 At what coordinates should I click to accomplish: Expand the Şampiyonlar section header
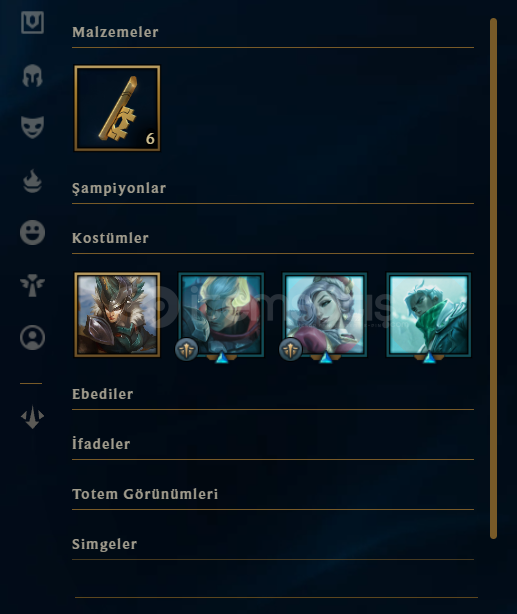[119, 188]
